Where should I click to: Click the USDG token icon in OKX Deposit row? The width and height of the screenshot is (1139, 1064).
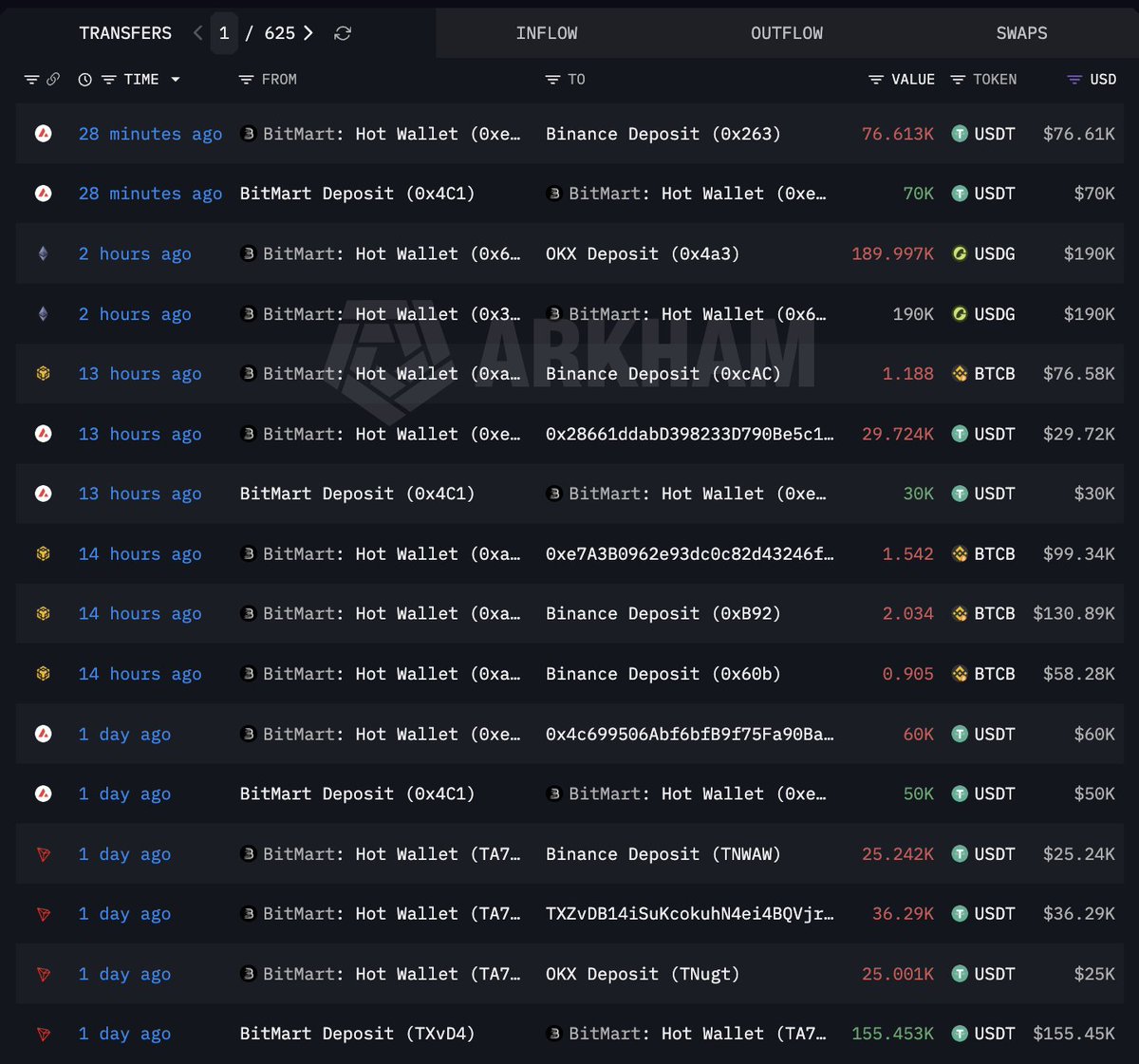tap(960, 253)
